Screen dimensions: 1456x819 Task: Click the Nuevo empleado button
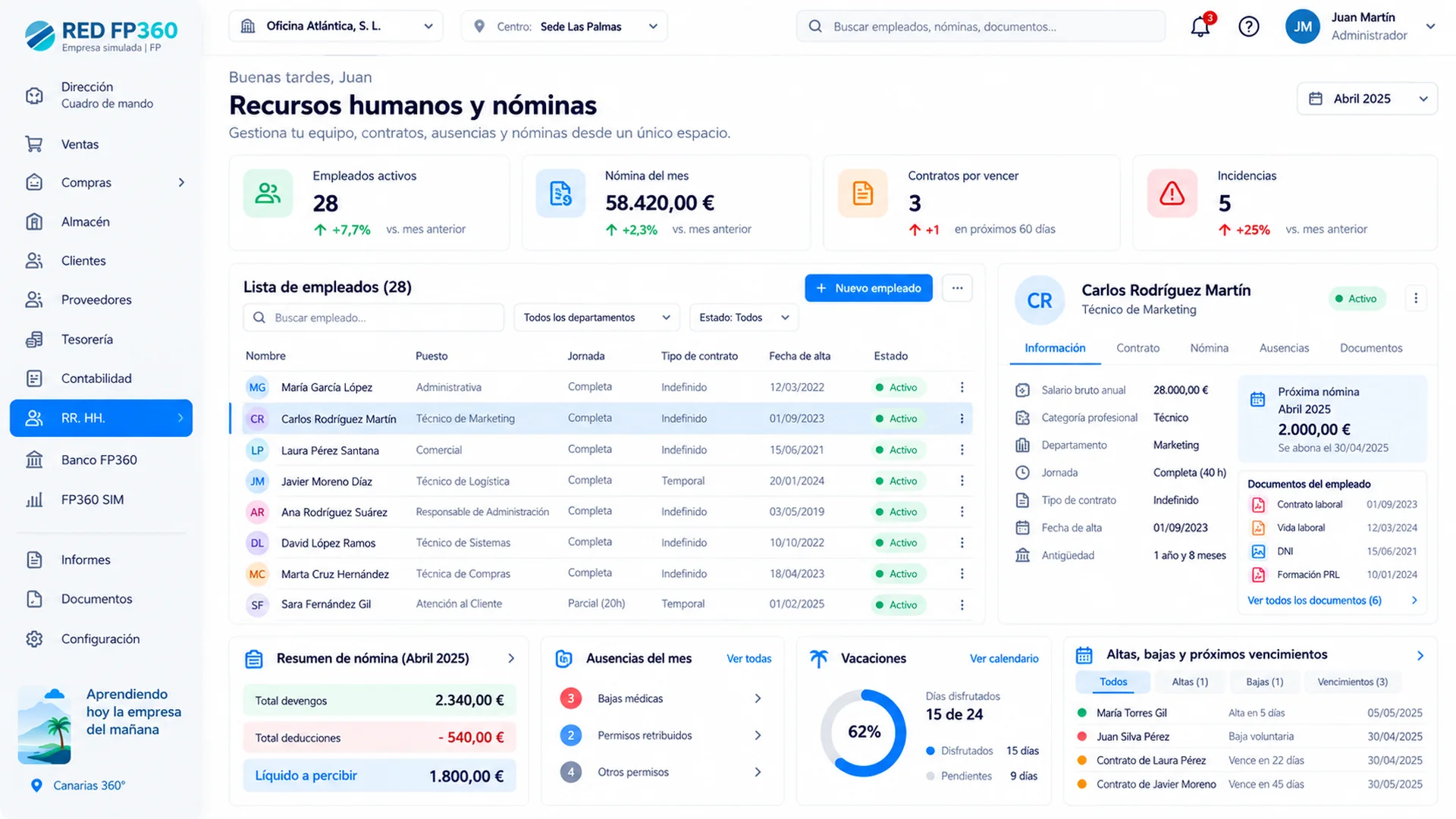coord(868,288)
